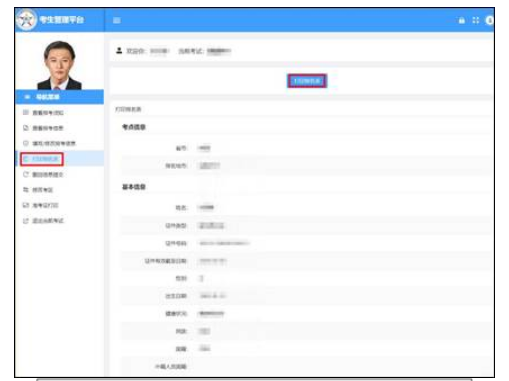Click the icon beside 查看报考须知 in the sidebar
This screenshot has width=509, height=381.
[x=26, y=112]
